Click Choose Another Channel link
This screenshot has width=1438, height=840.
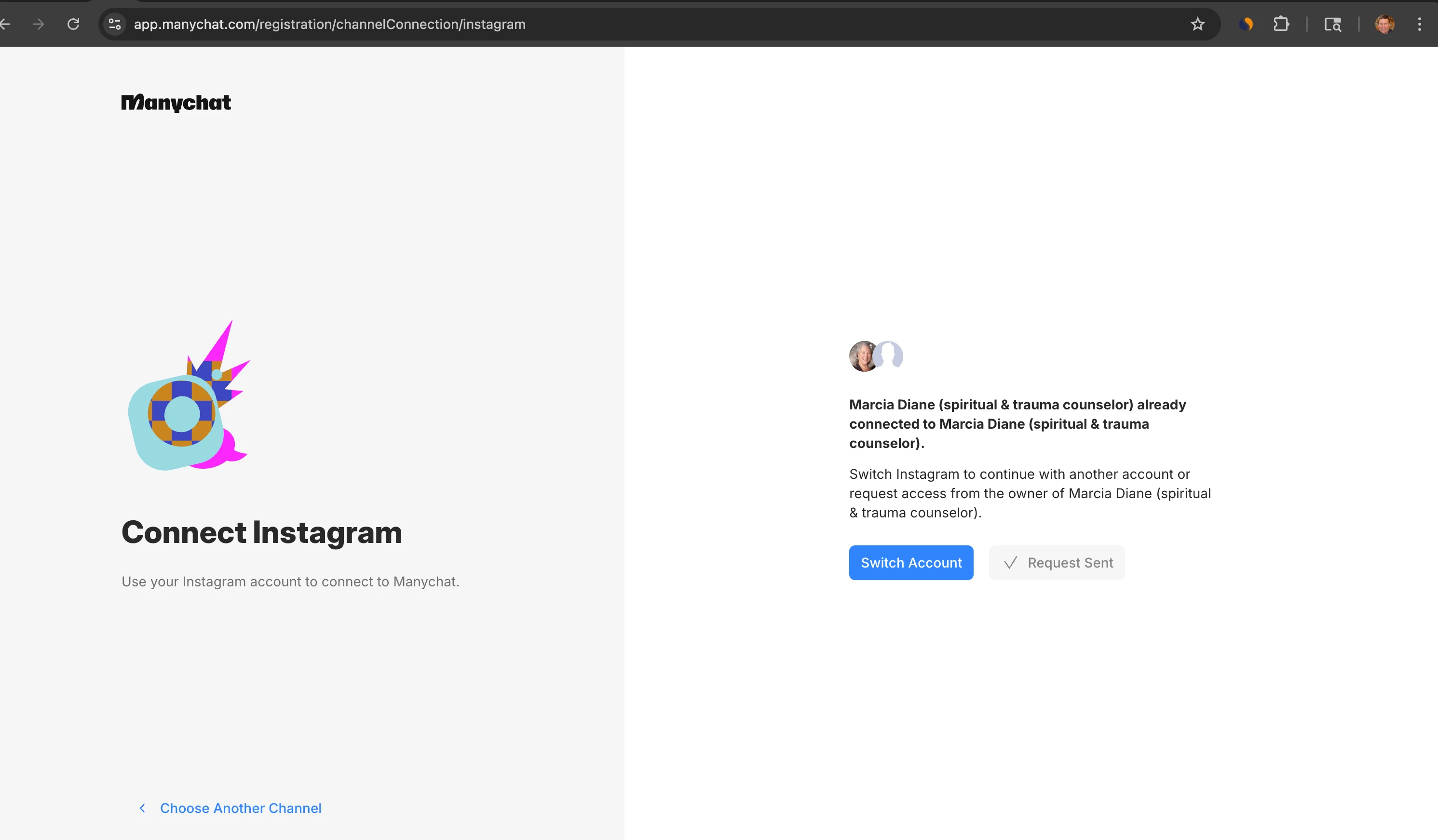(240, 808)
